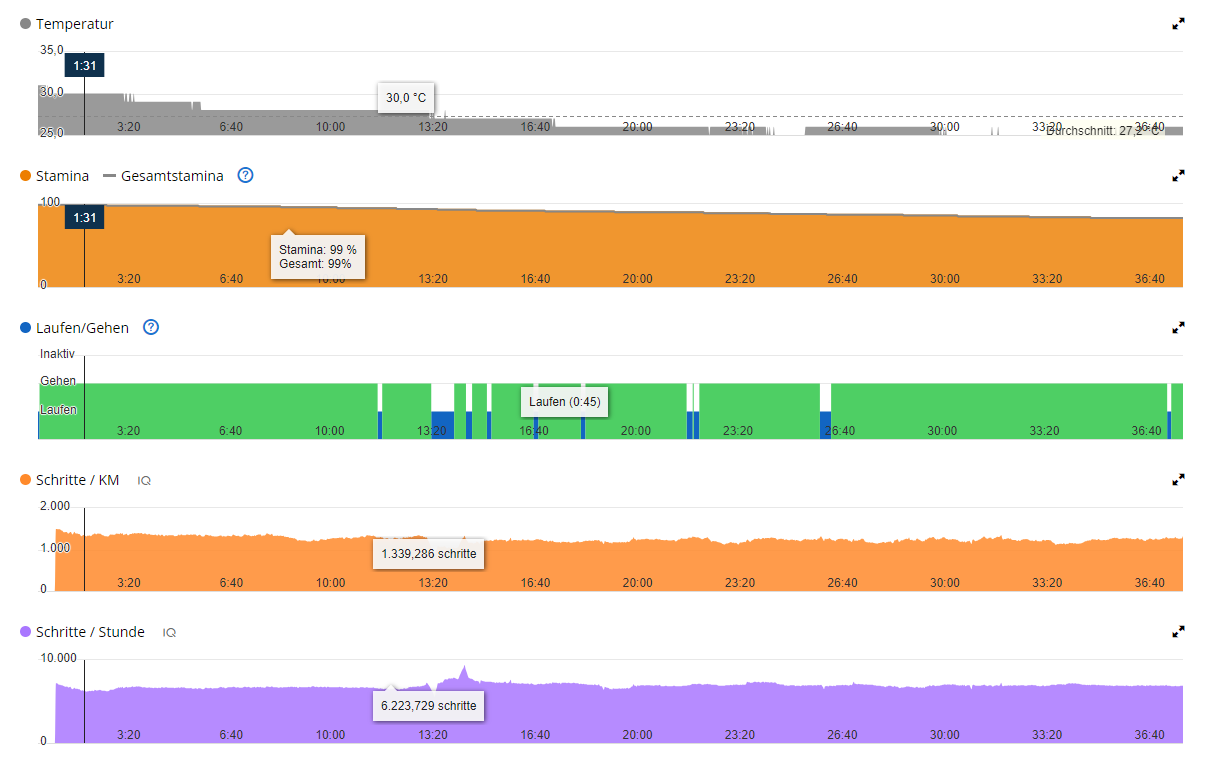This screenshot has width=1224, height=774.
Task: Click the 1:31 time marker on Temperatur chart
Action: point(84,65)
